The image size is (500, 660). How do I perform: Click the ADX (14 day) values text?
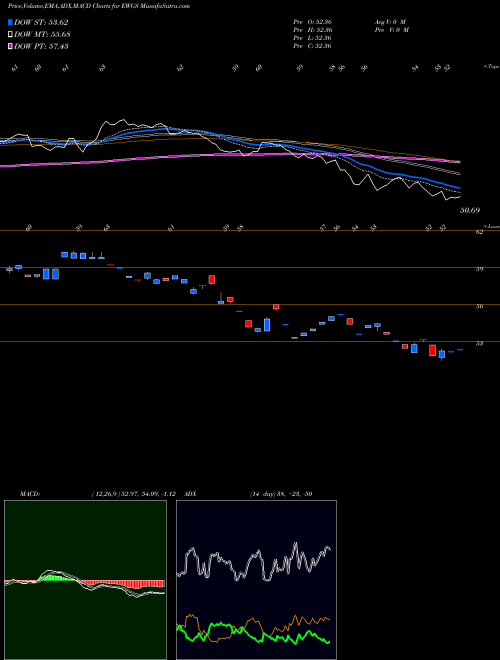tap(281, 494)
